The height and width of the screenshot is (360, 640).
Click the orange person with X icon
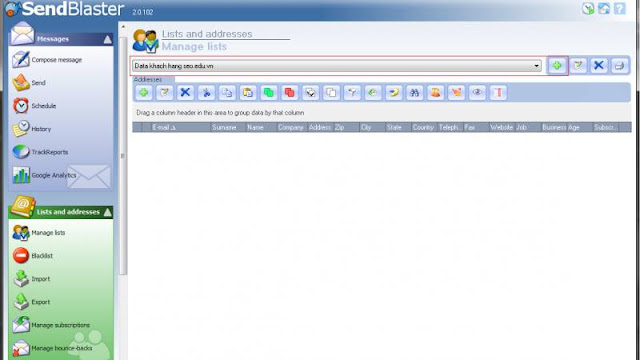coord(456,93)
